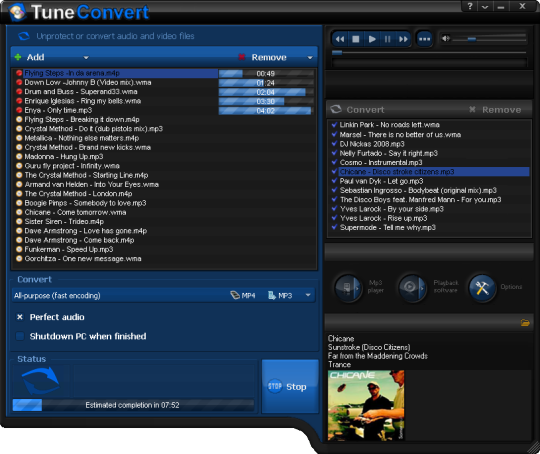Screen dimensions: 540x454
Task: Toggle the checkmark for DJ Nickas 2008.mp3
Action: pyautogui.click(x=334, y=144)
